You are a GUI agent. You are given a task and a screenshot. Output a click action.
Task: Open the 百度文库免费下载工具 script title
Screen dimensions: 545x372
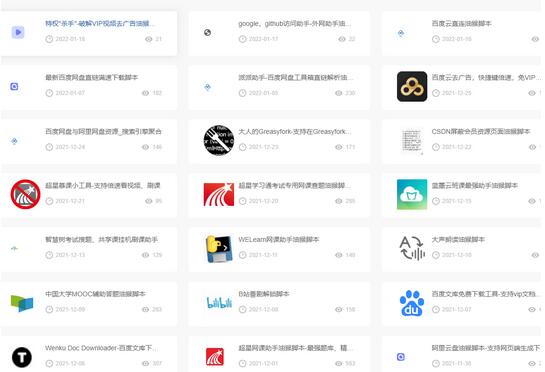point(486,294)
